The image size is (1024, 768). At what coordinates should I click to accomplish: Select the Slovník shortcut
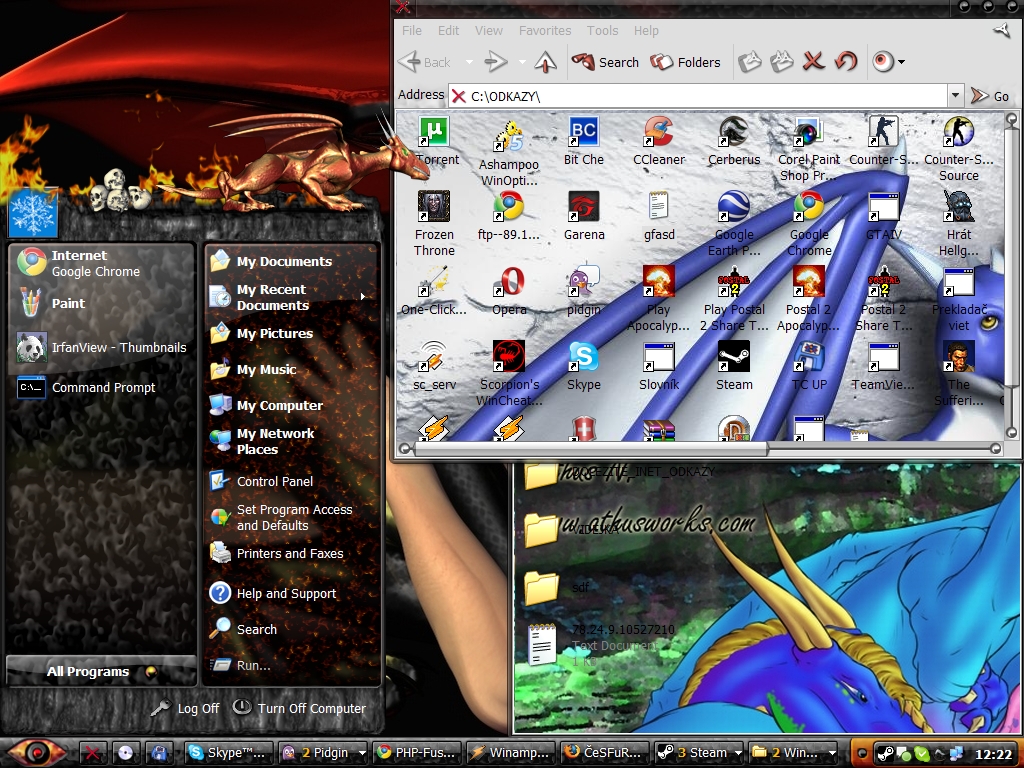[x=659, y=357]
